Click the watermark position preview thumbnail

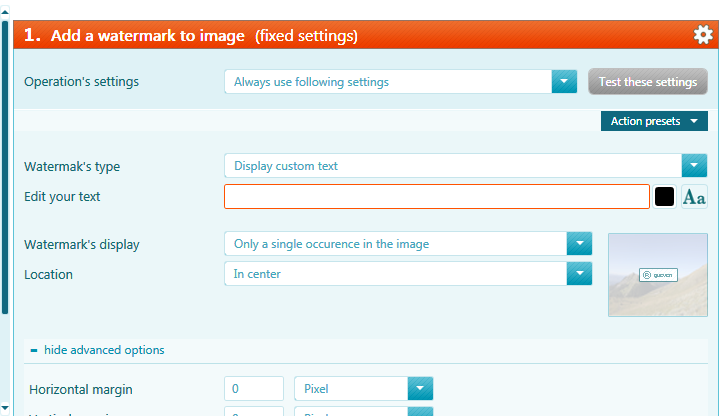(x=658, y=275)
